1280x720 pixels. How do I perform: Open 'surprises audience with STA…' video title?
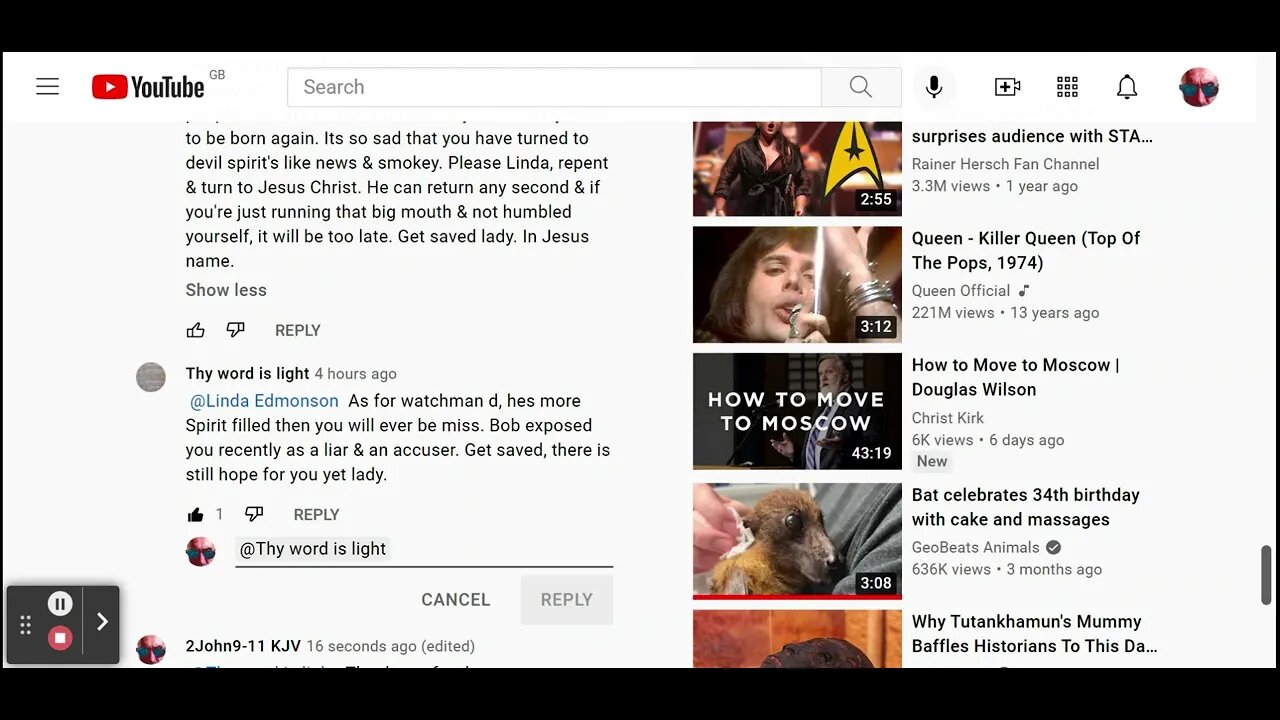[1032, 136]
